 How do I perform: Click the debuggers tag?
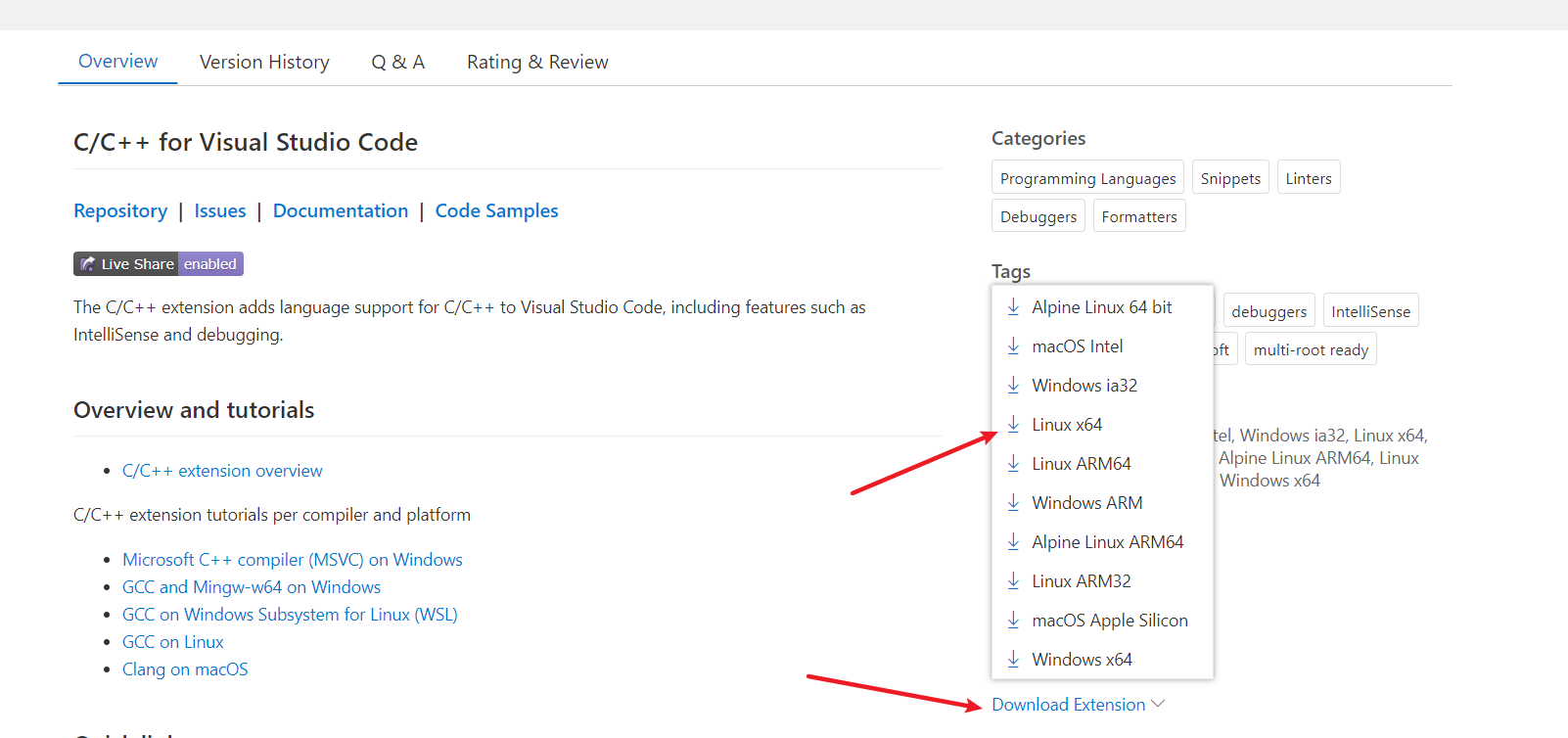(1268, 311)
